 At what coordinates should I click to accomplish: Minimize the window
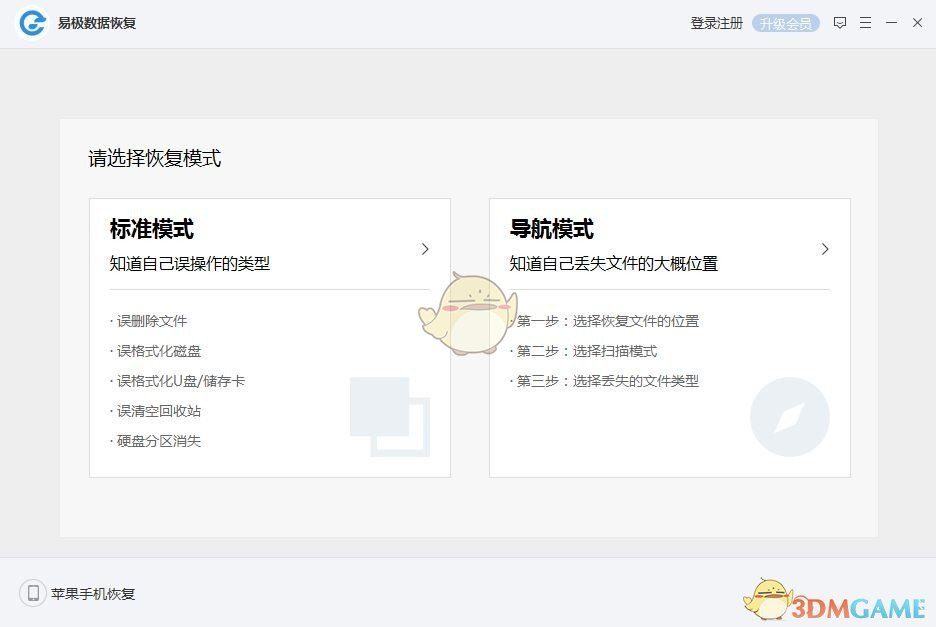pyautogui.click(x=891, y=23)
